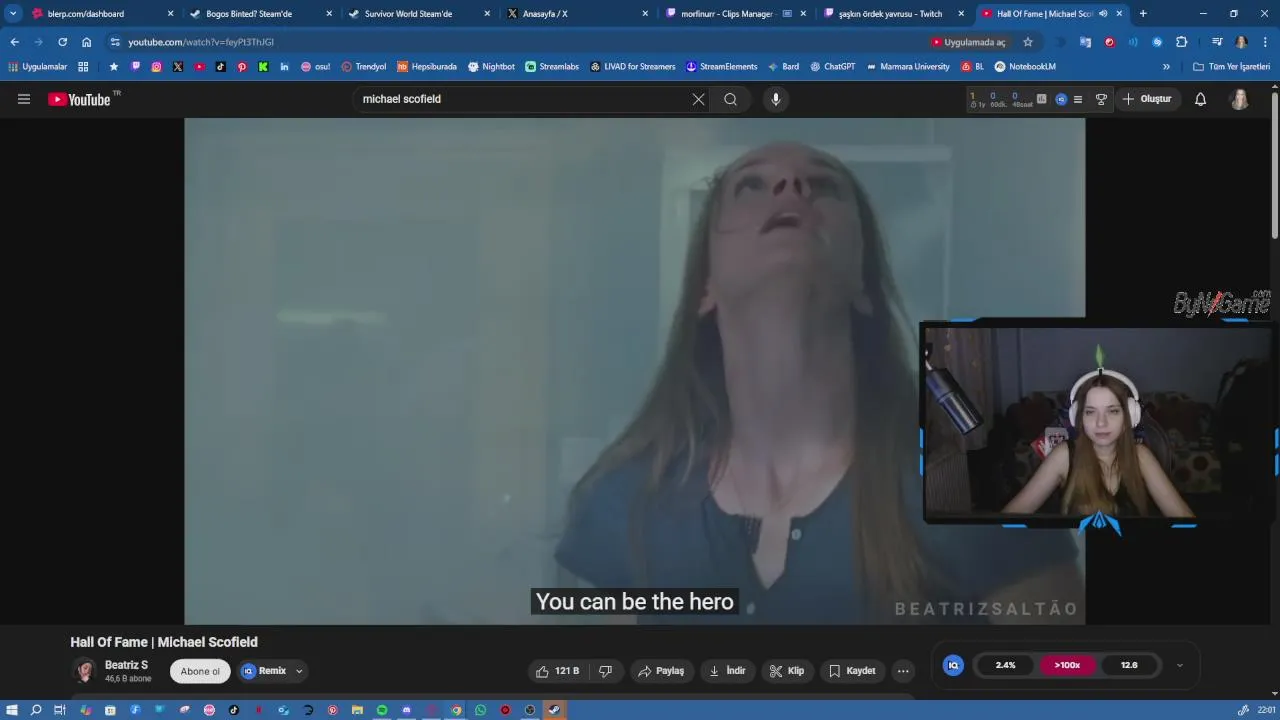Viewport: 1280px width, 720px height.
Task: Open the Marmara University bookmark
Action: (x=907, y=67)
